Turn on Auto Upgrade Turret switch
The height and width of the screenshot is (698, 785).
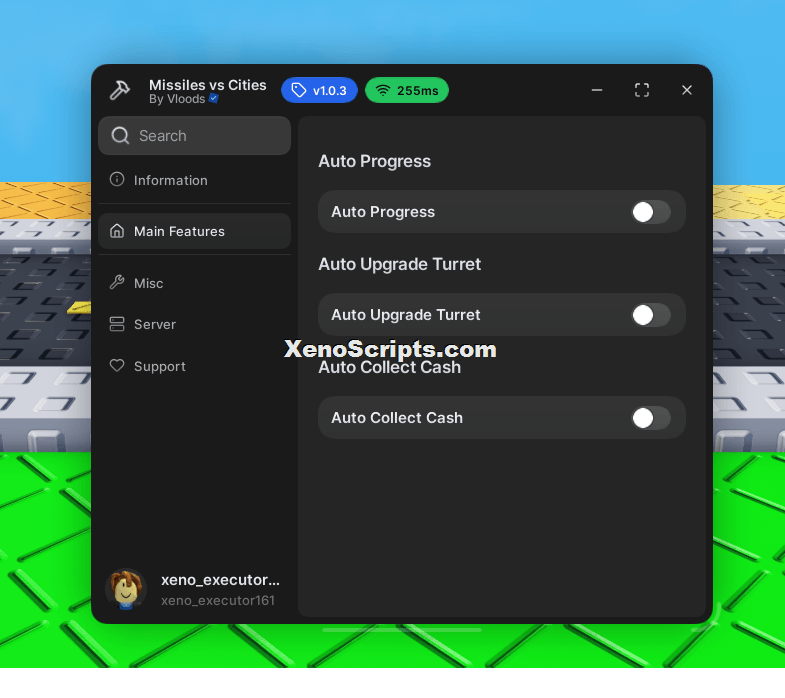(650, 315)
